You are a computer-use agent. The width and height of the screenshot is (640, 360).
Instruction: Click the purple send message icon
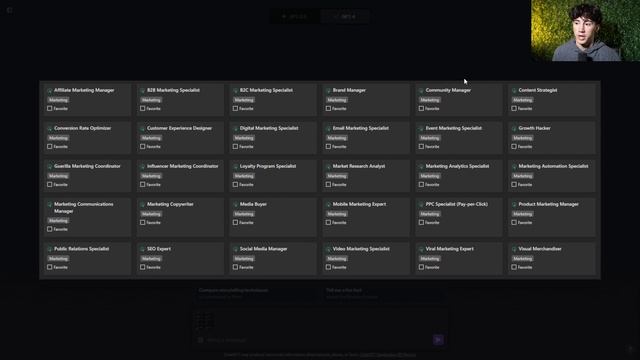pyautogui.click(x=438, y=340)
